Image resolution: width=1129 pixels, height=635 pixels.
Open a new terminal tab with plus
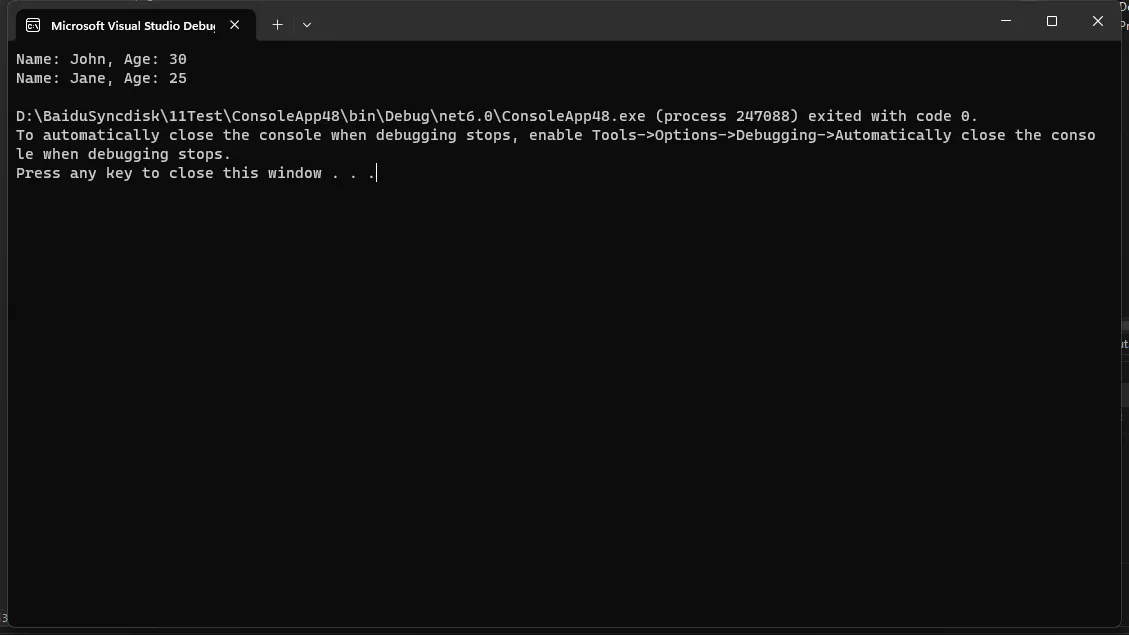277,25
